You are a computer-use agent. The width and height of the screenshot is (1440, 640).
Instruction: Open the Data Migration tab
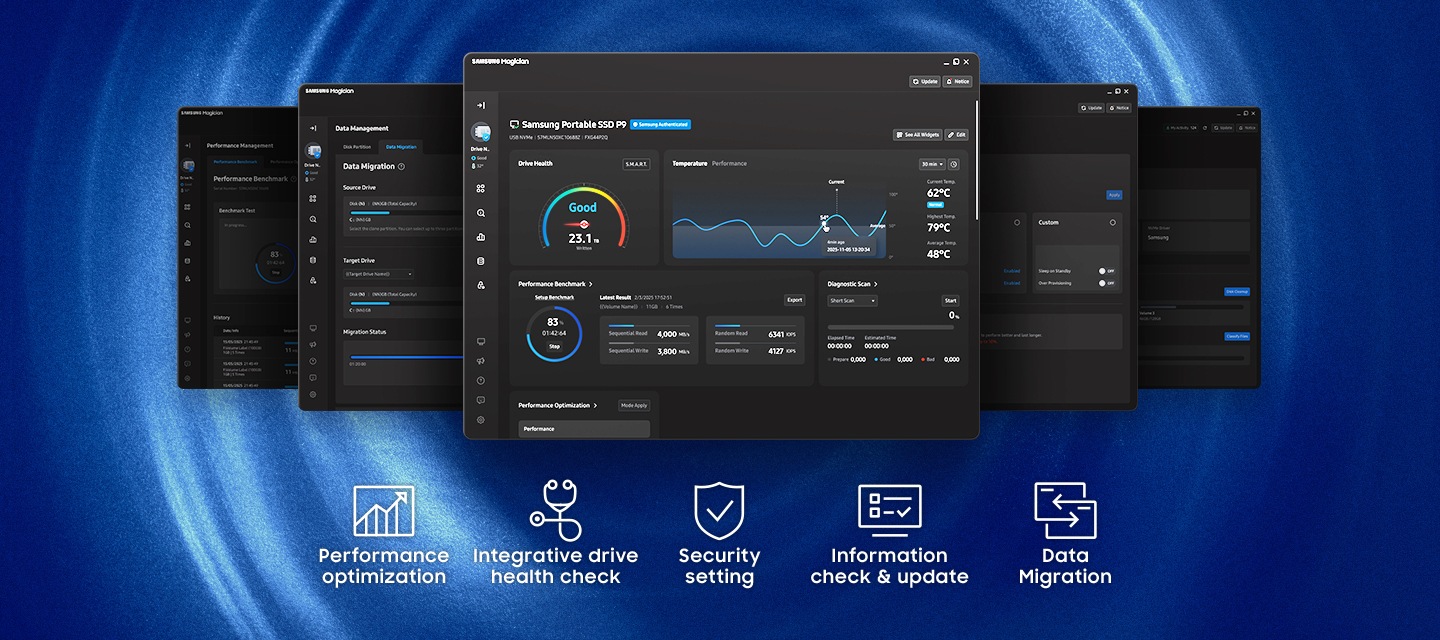(x=401, y=147)
